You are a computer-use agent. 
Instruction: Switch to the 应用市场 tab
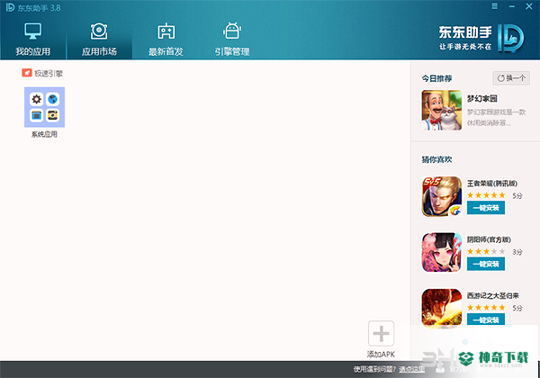pyautogui.click(x=99, y=39)
